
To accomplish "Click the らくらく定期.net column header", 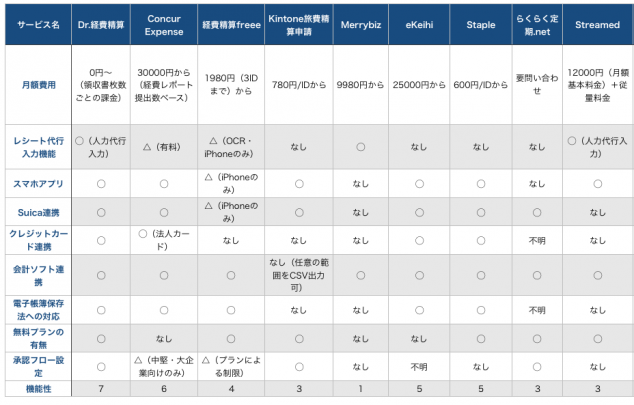I will tap(537, 25).
